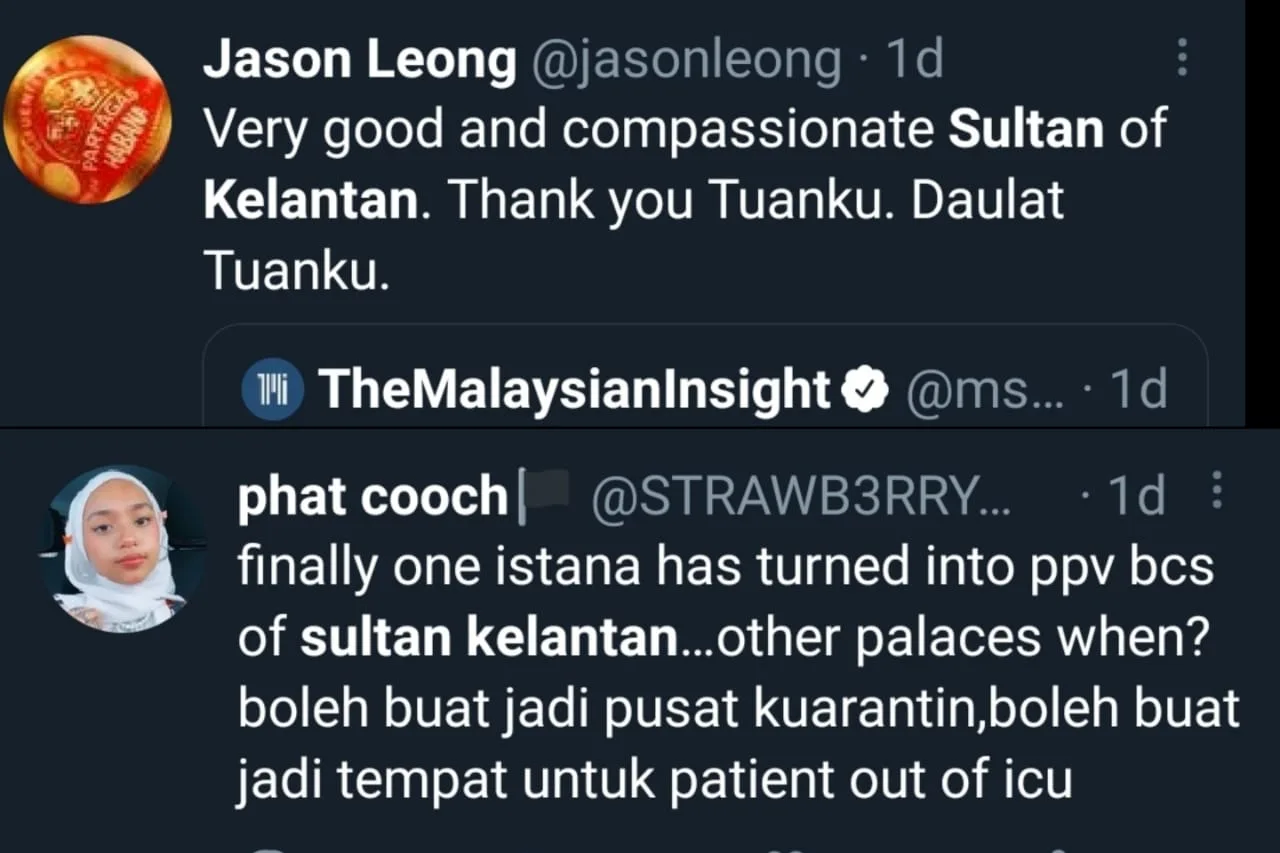Open the @STRAWB3RRY... handle link
This screenshot has width=1280, height=853.
[800, 496]
